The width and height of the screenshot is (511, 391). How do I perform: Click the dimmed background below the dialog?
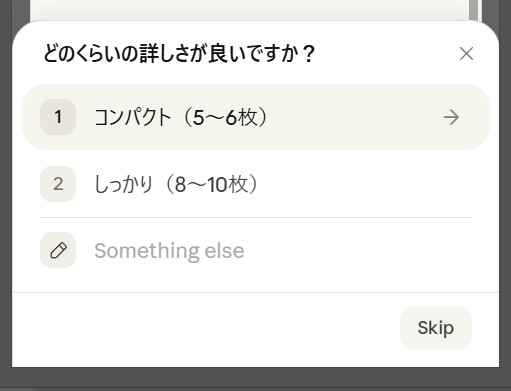pos(255,379)
